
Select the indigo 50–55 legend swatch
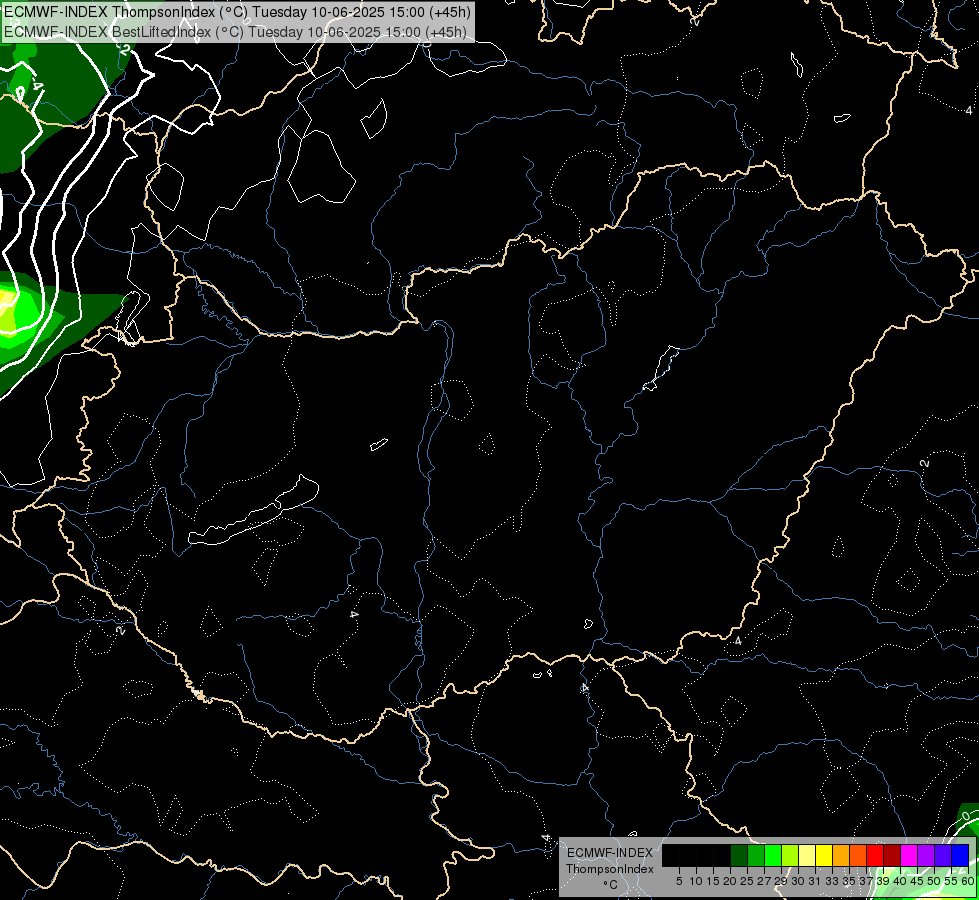[943, 855]
